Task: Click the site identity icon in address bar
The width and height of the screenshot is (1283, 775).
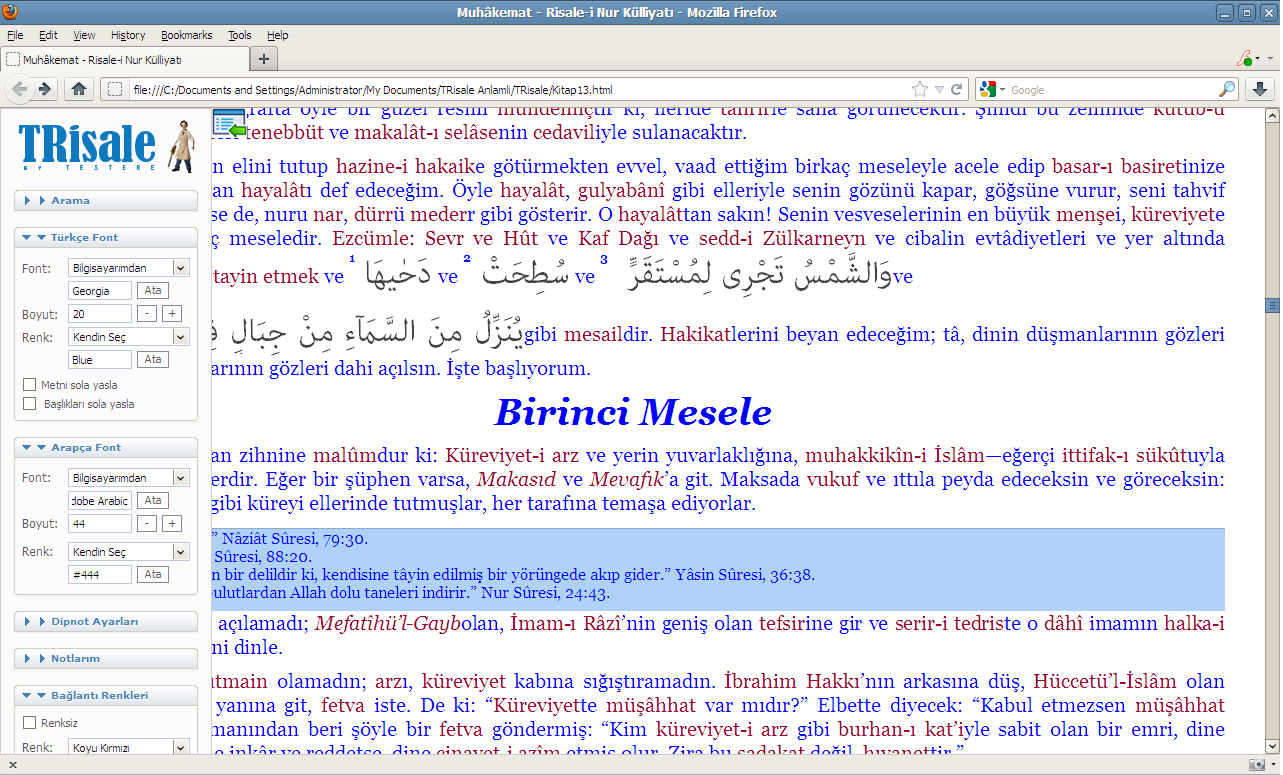Action: coord(116,89)
